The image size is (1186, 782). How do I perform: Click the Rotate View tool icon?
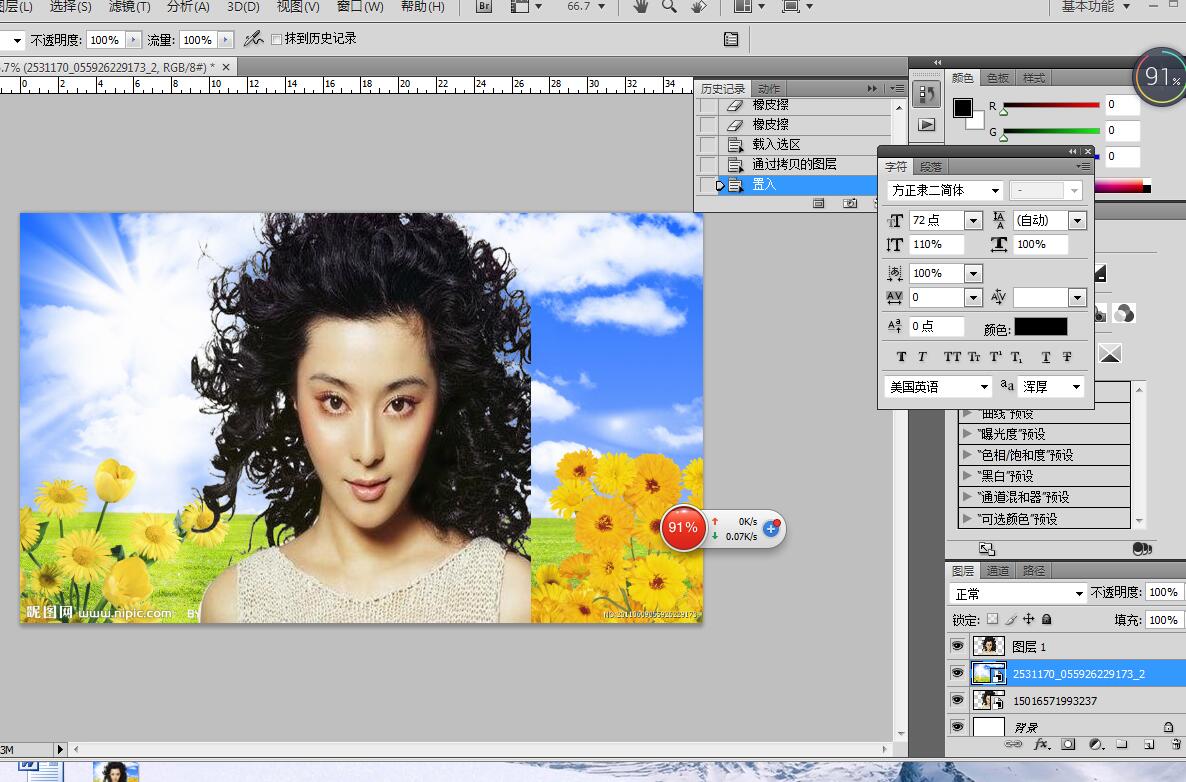point(699,7)
